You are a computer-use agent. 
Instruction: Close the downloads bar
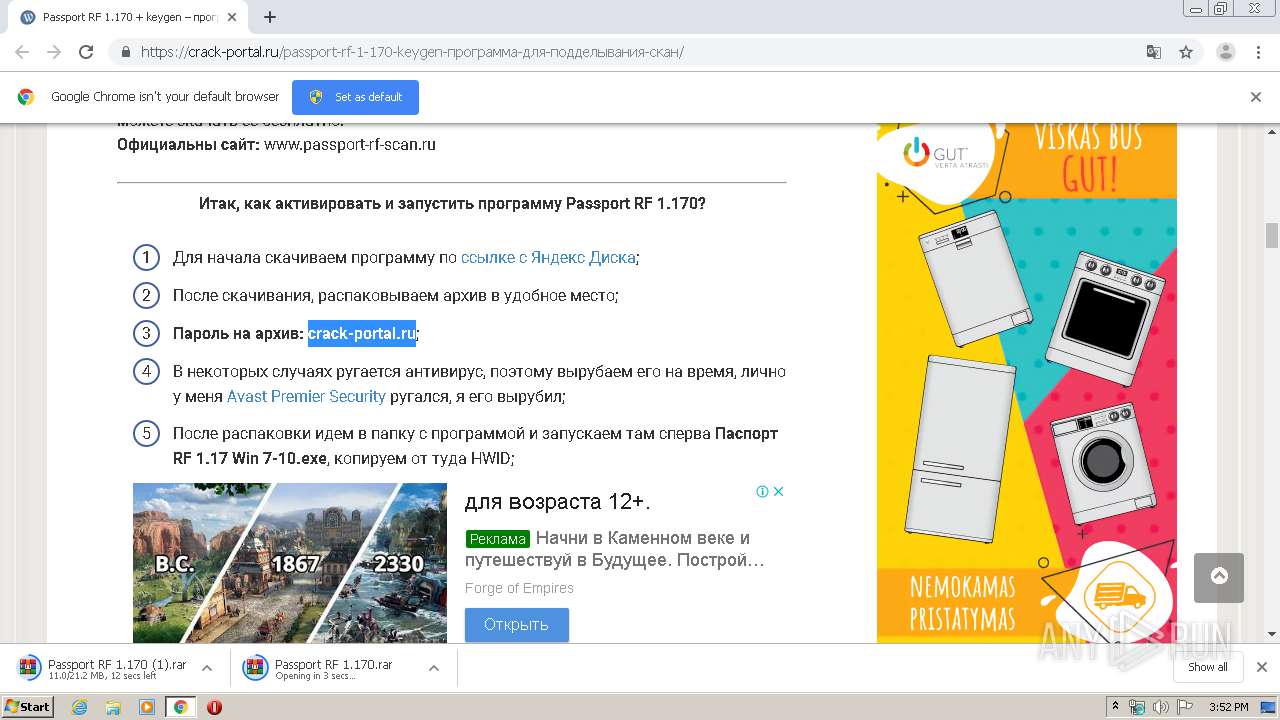coord(1261,667)
